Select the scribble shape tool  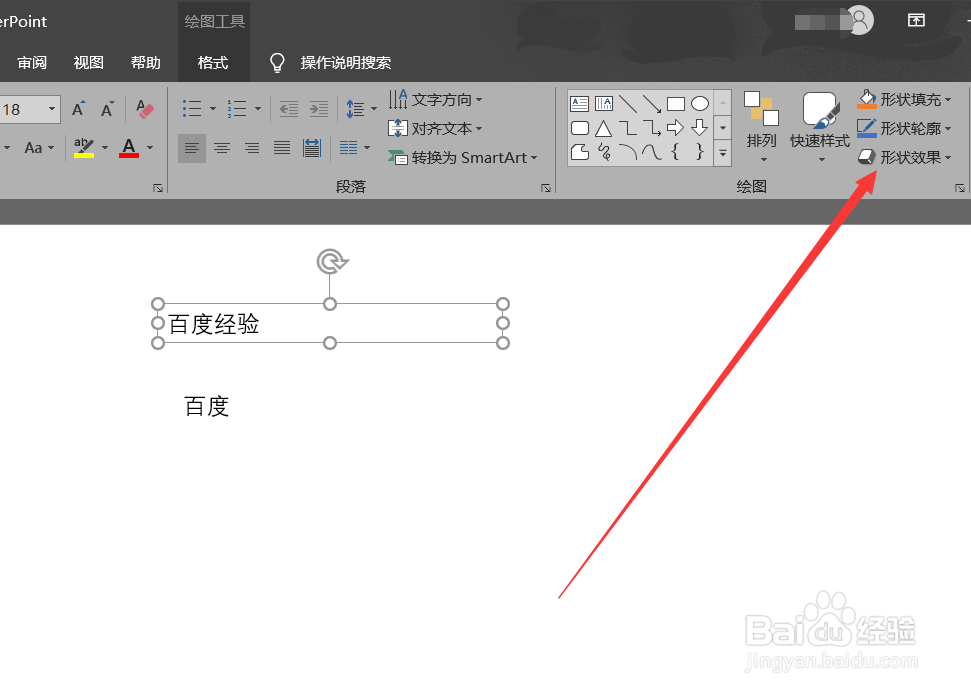click(x=604, y=152)
